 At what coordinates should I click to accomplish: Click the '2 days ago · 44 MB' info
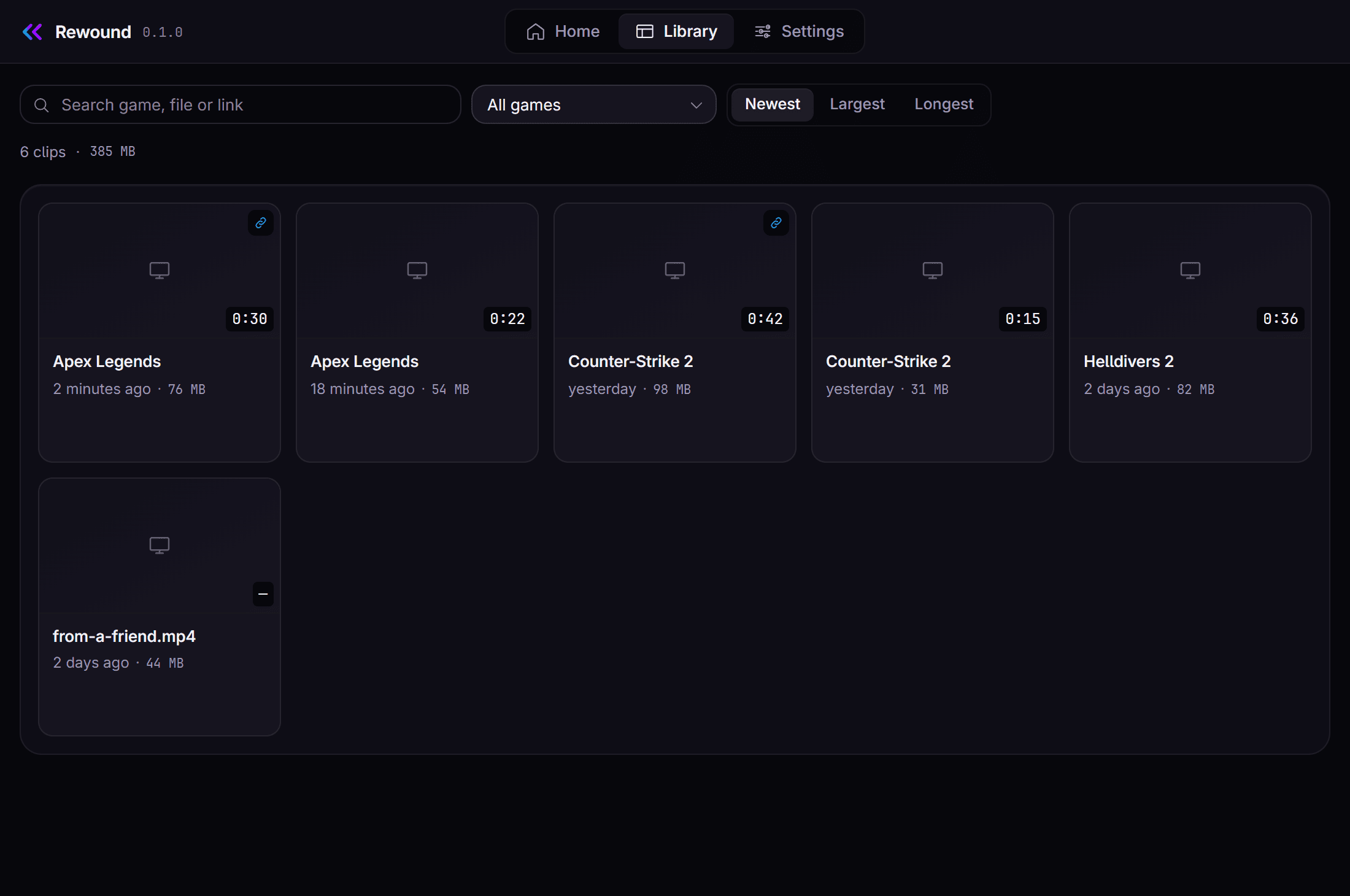click(118, 663)
